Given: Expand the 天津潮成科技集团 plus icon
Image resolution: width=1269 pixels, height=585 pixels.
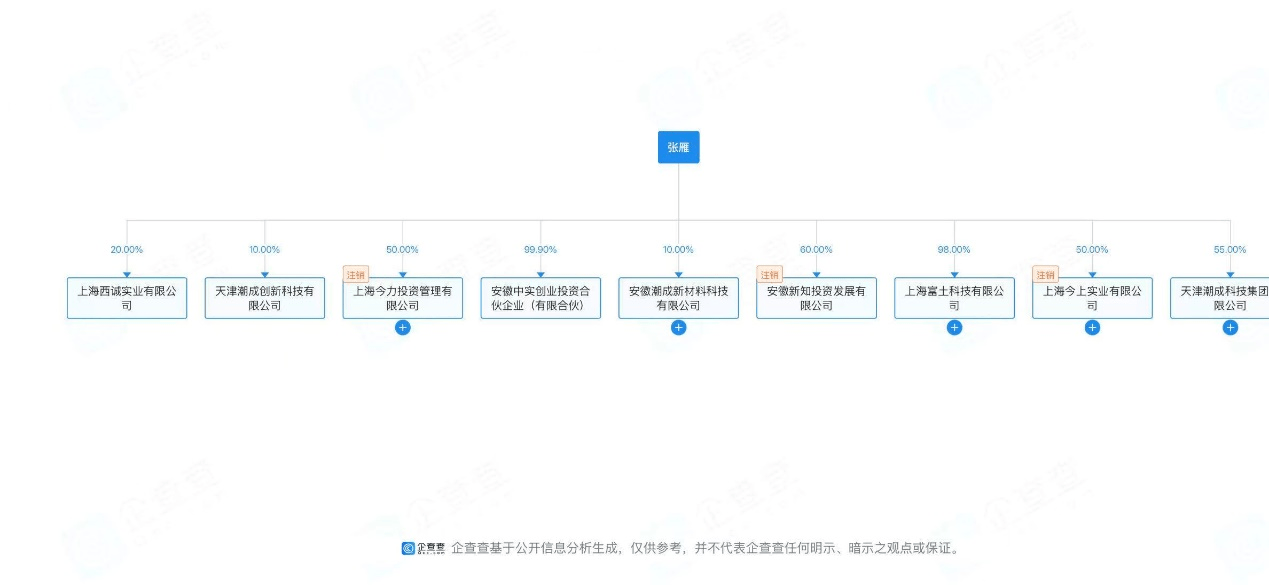Looking at the screenshot, I should 1230,328.
